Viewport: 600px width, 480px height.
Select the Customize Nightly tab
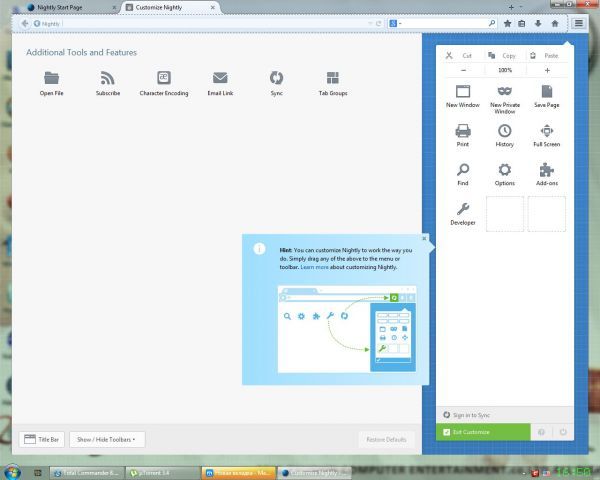pos(170,7)
